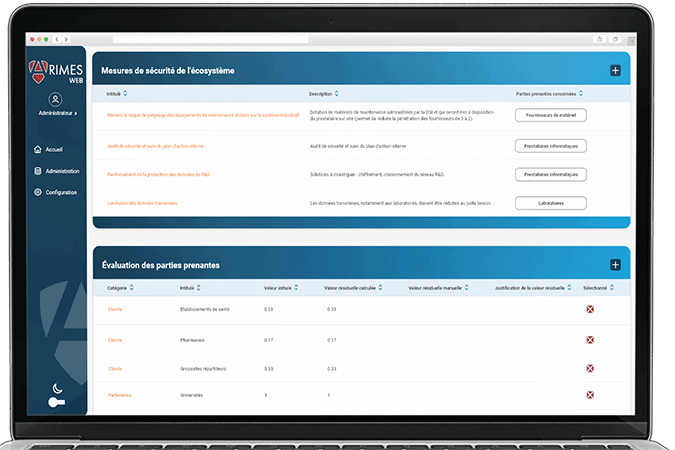Sort evaluation table by Intitulé column
Viewport: 675px width, 450px height.
198,288
